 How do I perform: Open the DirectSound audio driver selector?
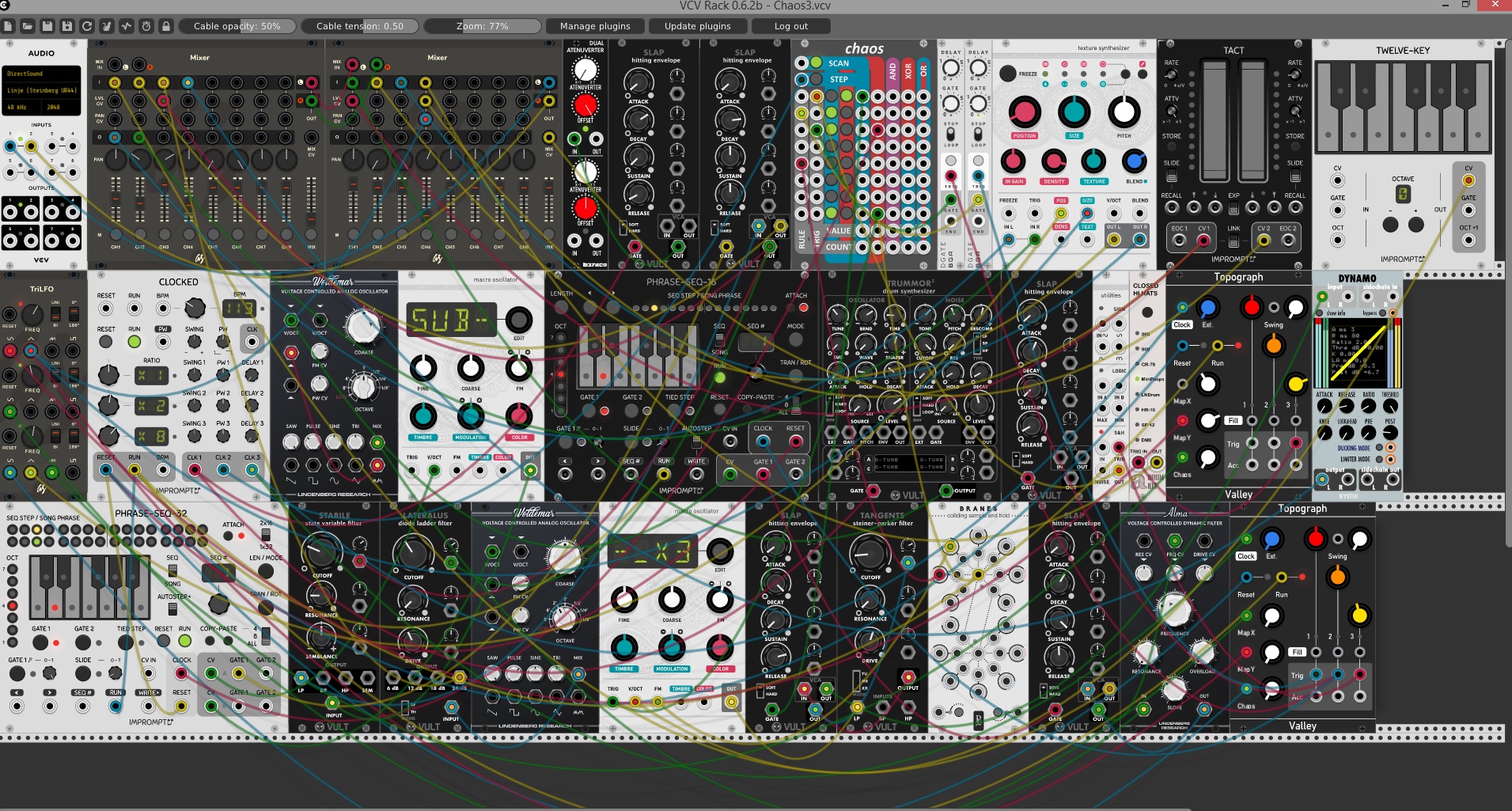(x=41, y=74)
